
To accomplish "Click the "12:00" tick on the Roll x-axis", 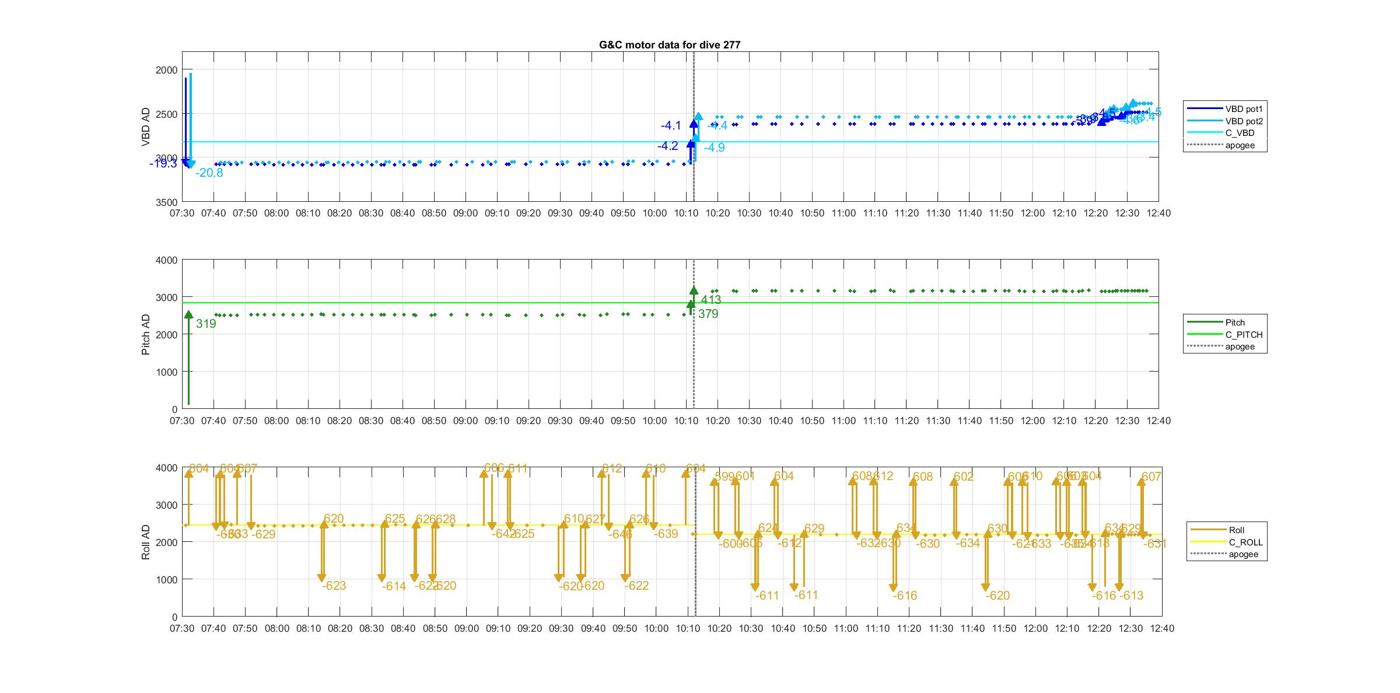I will click(1036, 629).
